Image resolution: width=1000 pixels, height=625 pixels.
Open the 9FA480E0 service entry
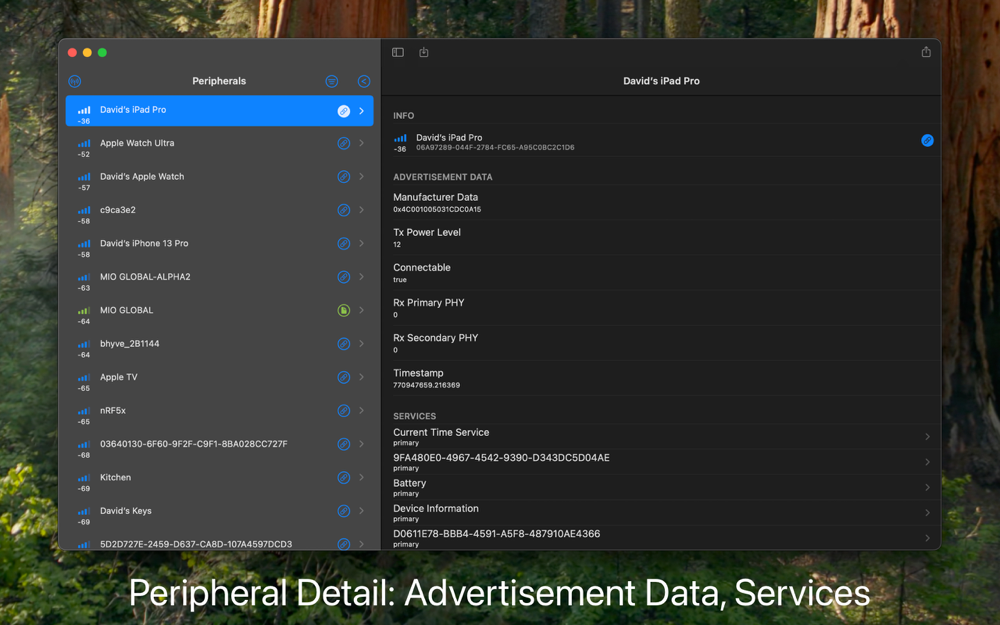point(661,462)
